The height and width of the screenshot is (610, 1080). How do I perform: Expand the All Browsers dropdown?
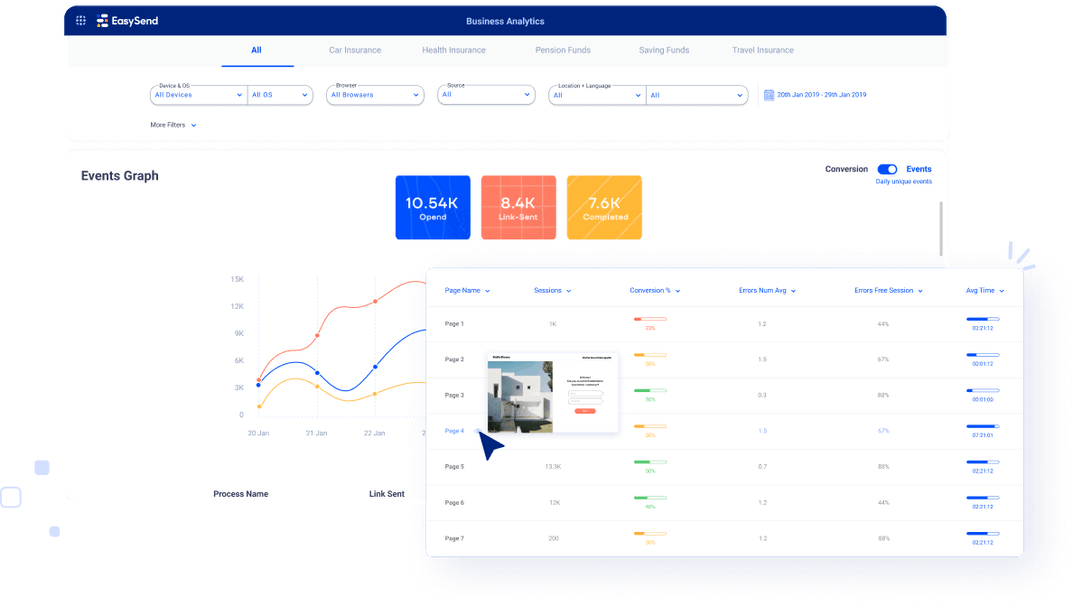coord(374,94)
